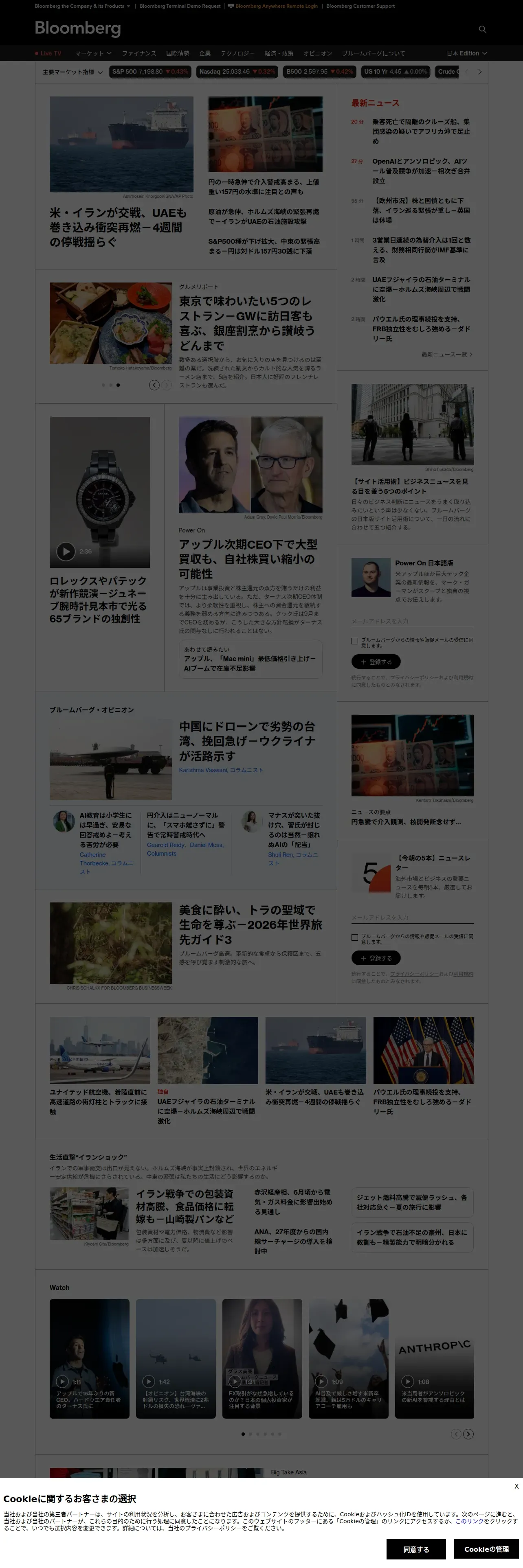Click the 同意する cookie button
Viewport: 523px width, 1568px height.
pyautogui.click(x=416, y=1549)
